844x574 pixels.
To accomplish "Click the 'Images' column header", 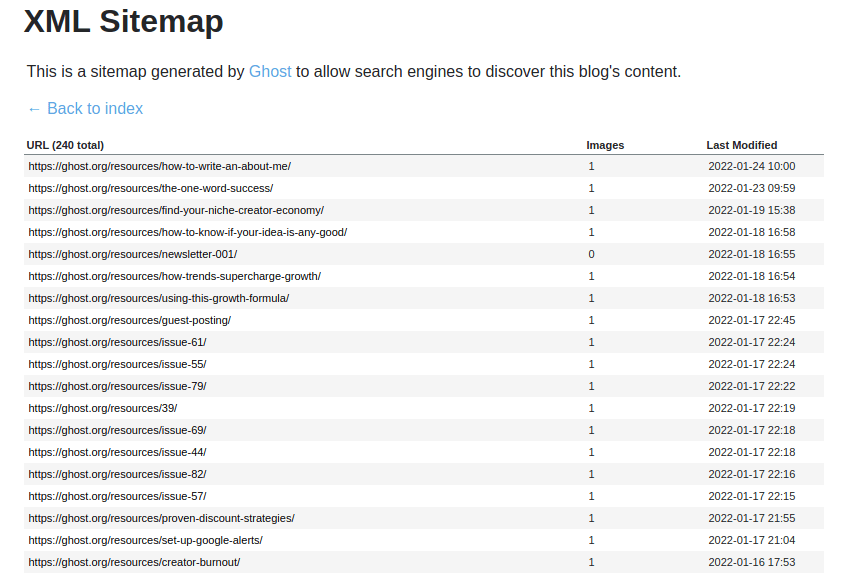I will click(x=605, y=145).
